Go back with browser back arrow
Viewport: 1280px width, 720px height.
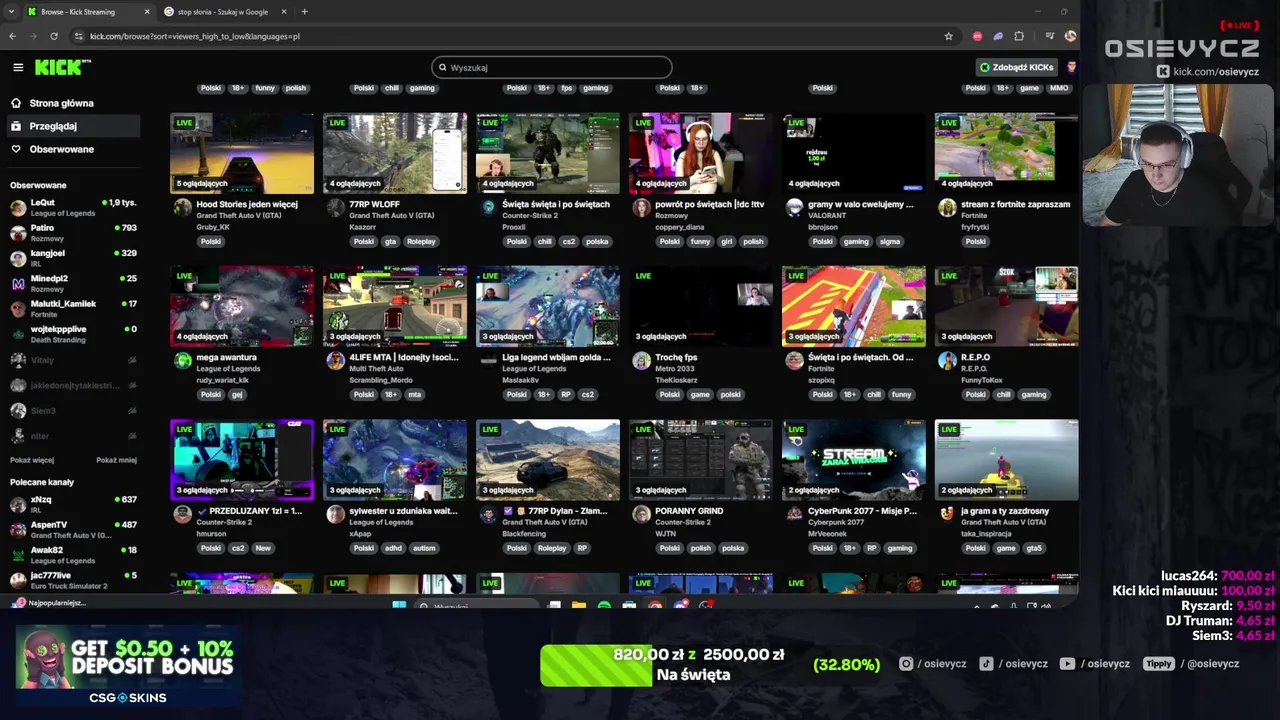[12, 36]
